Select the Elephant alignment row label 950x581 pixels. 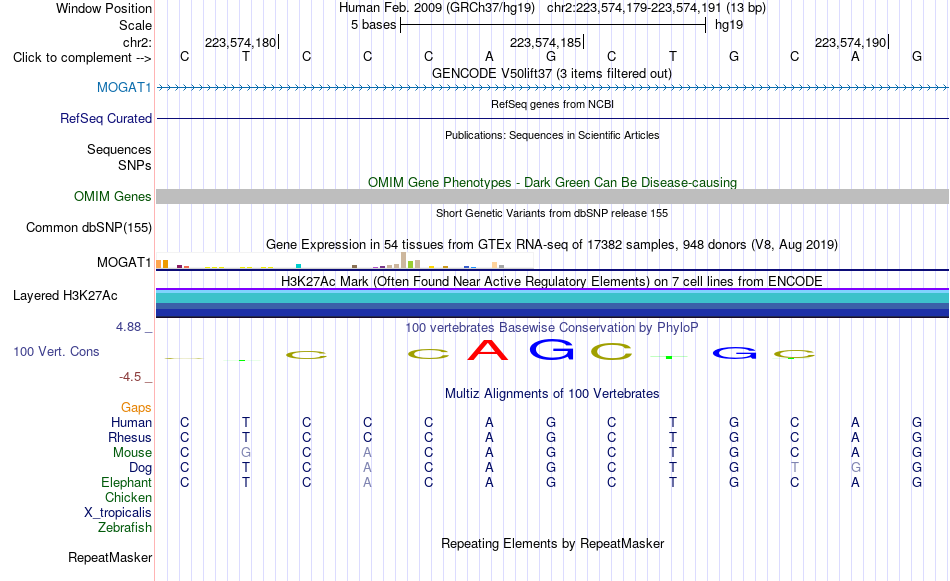click(126, 482)
